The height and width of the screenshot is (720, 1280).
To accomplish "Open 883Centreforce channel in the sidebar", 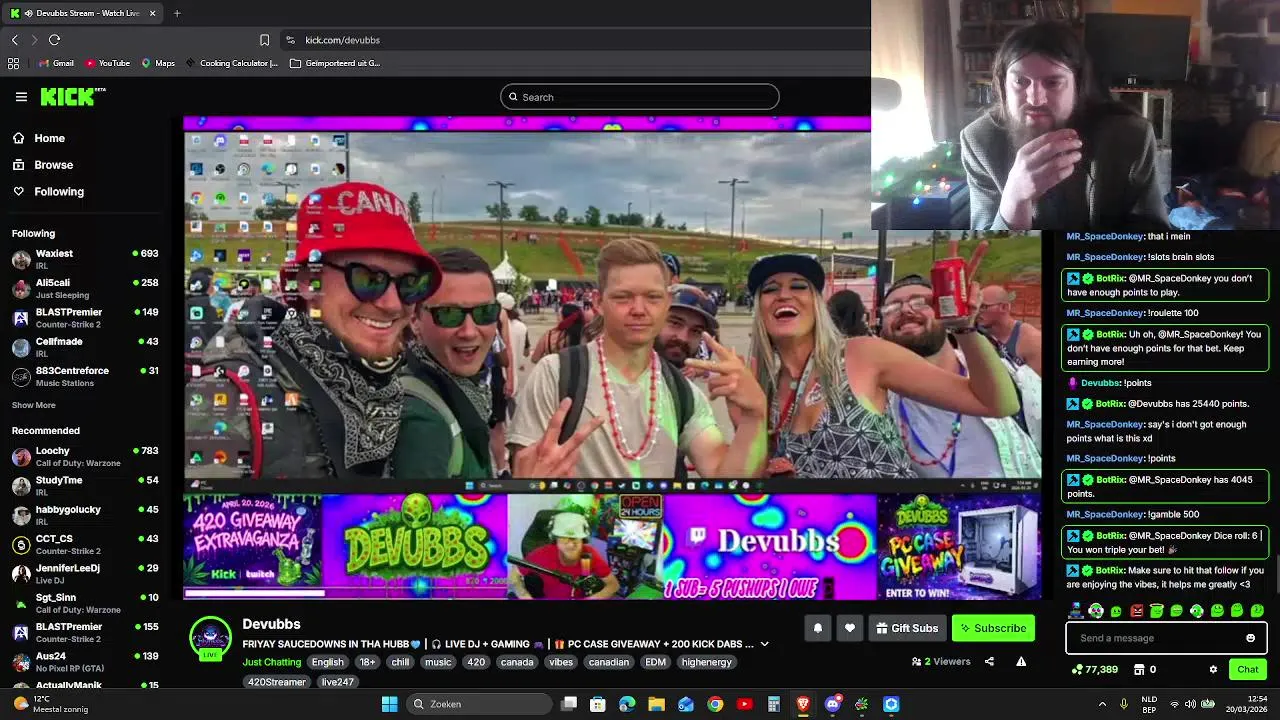I will click(85, 376).
